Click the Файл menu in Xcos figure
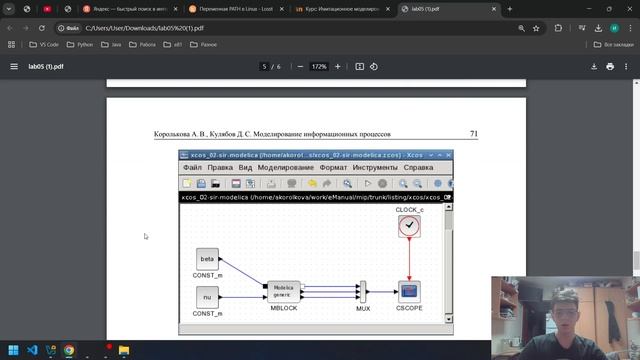Screen dimensions: 640x360 (192, 167)
